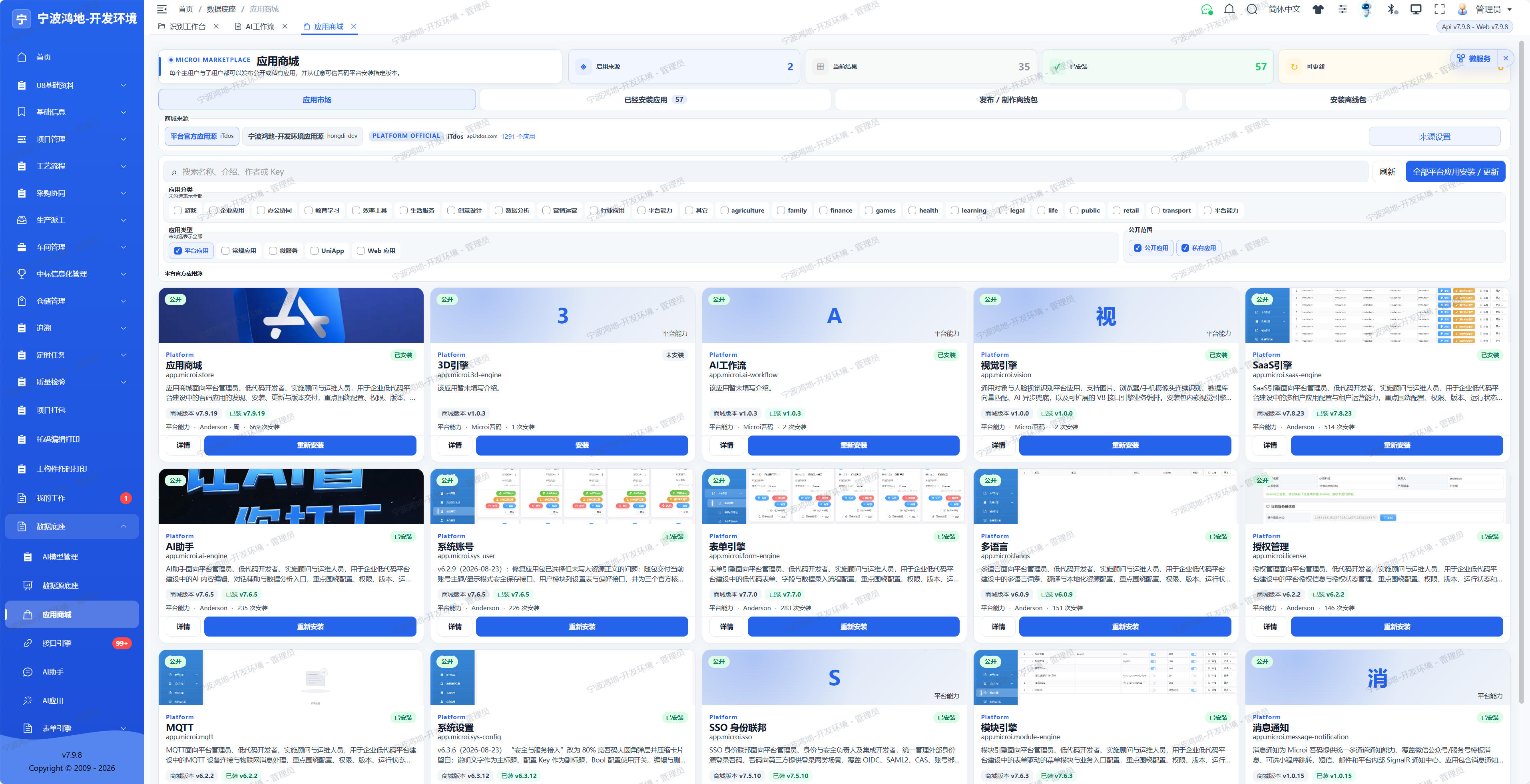Launch the AI robot assistant icon
Viewport: 1530px width, 784px height.
point(1366,9)
